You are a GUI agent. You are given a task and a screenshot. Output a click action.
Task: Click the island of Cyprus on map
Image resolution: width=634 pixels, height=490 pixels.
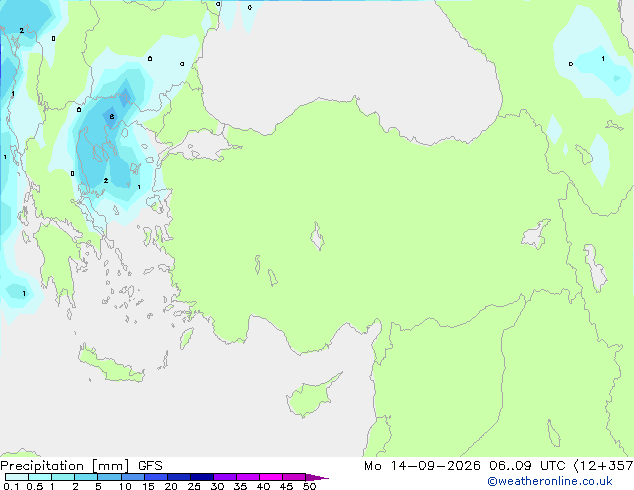pyautogui.click(x=312, y=395)
